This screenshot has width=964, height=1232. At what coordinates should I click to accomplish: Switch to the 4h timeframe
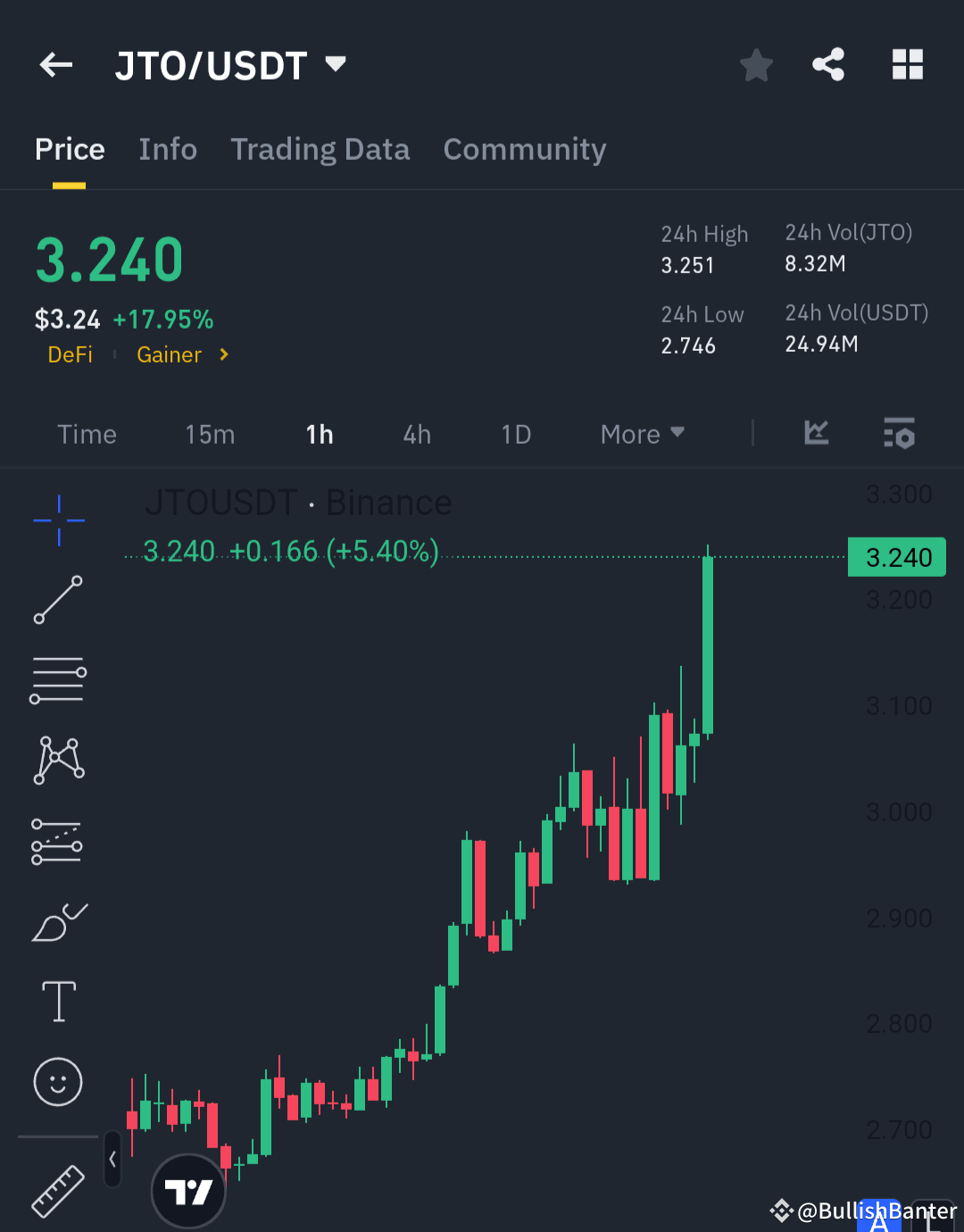(416, 434)
